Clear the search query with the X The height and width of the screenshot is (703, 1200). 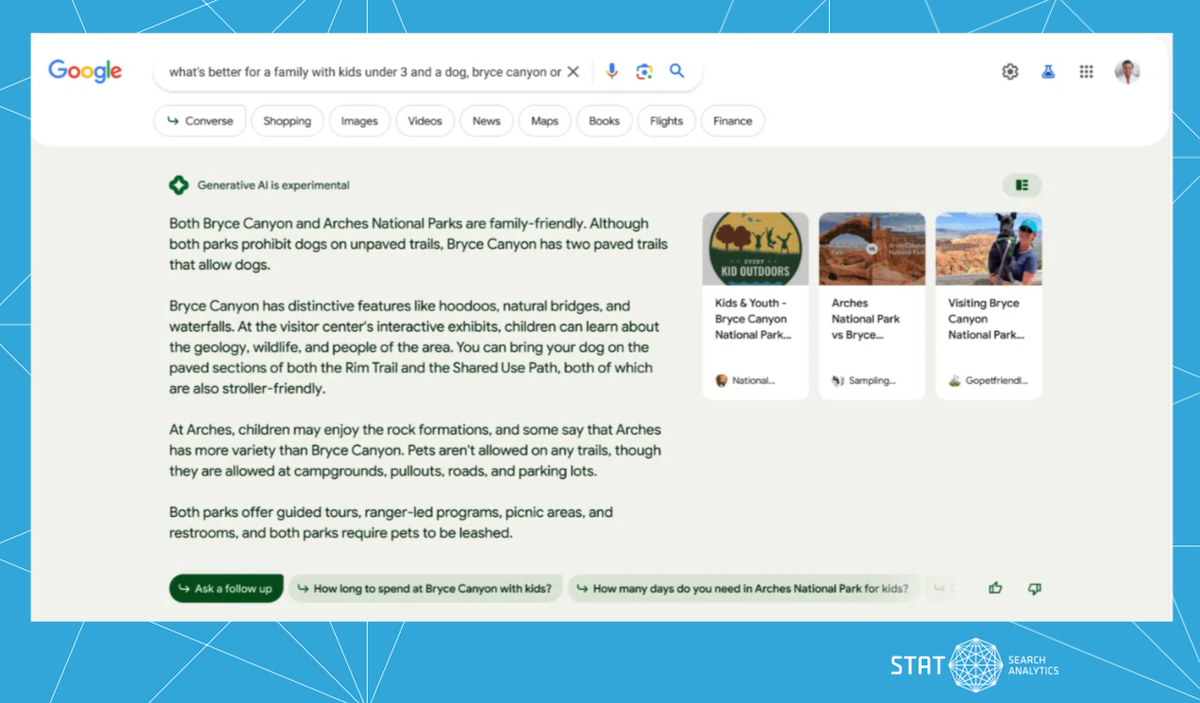(573, 71)
